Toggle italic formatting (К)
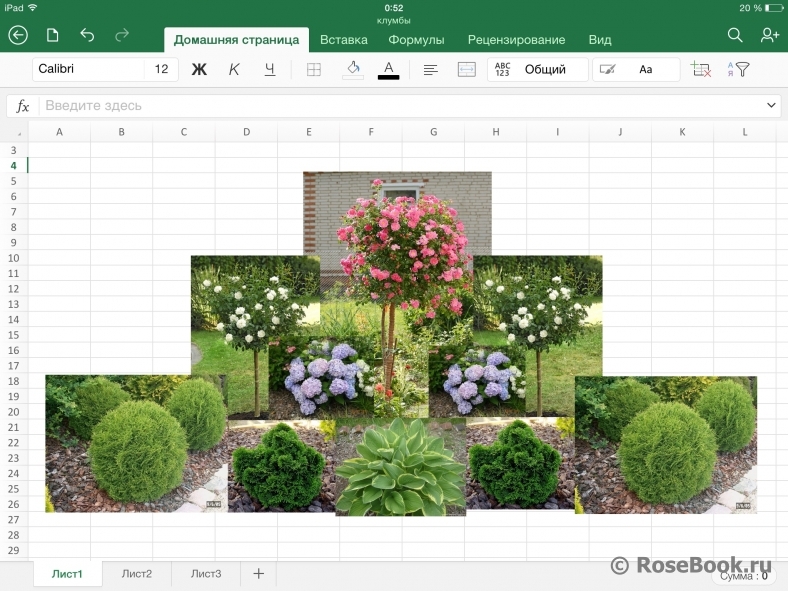This screenshot has width=788, height=591. point(234,70)
